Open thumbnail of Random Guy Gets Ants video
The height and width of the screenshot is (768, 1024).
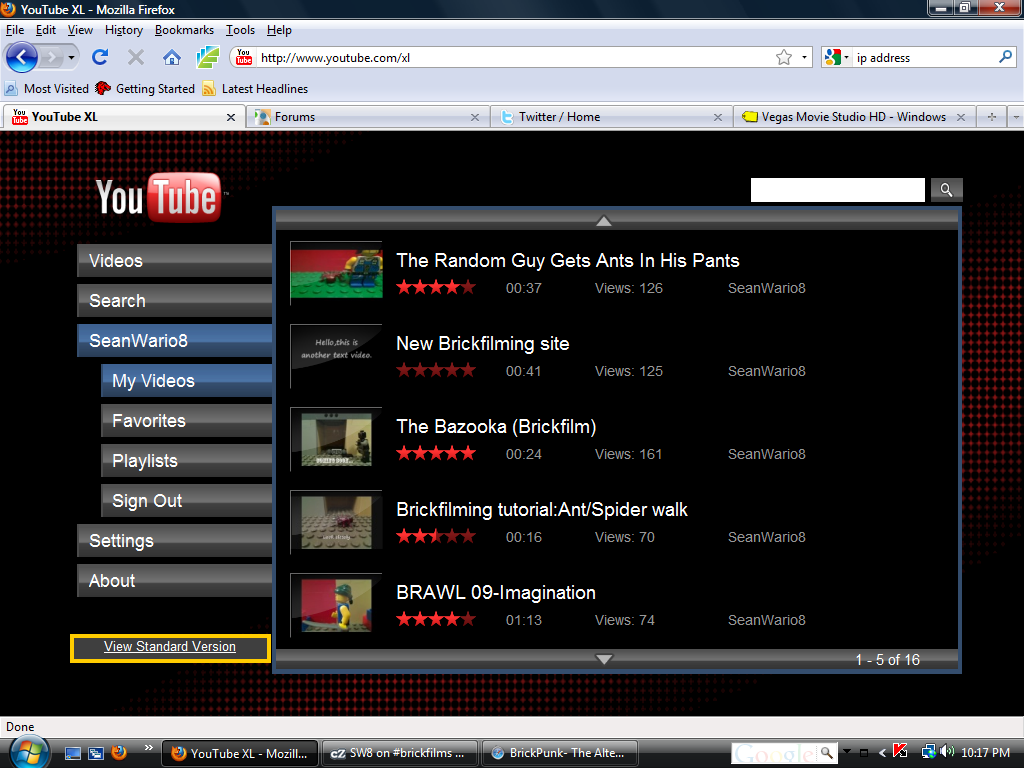[x=336, y=273]
